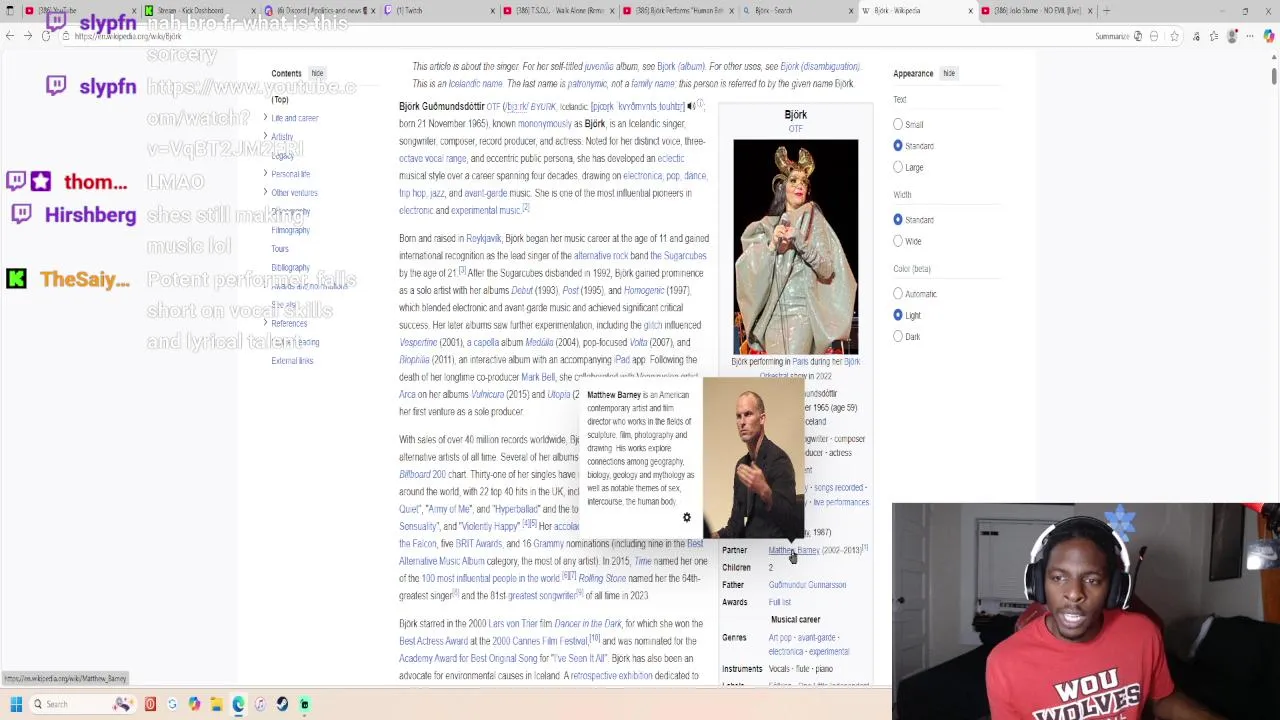Follow the Reykjavík link
The height and width of the screenshot is (720, 1280).
click(484, 238)
